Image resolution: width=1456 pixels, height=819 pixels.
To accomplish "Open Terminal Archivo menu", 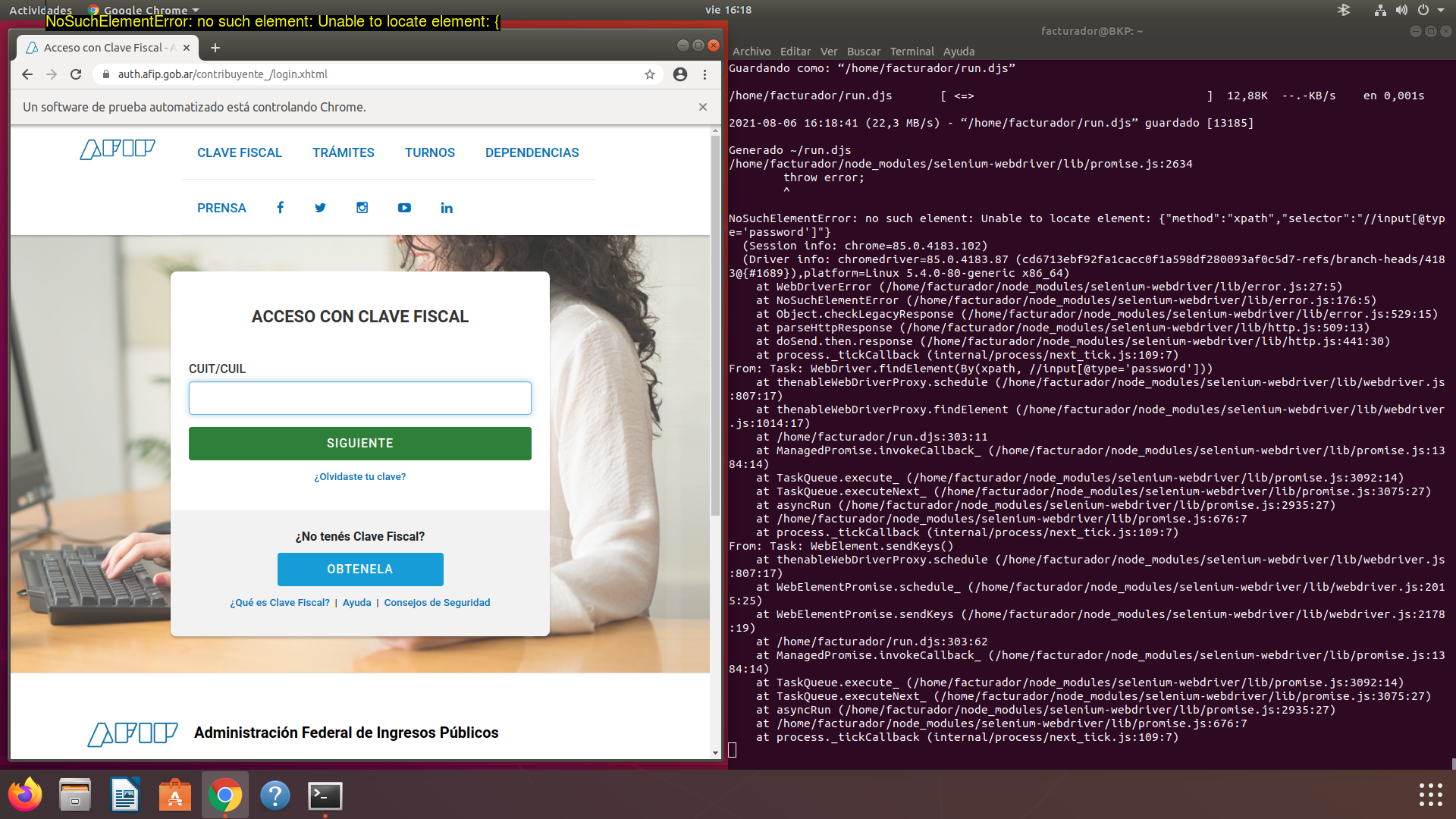I will (752, 52).
